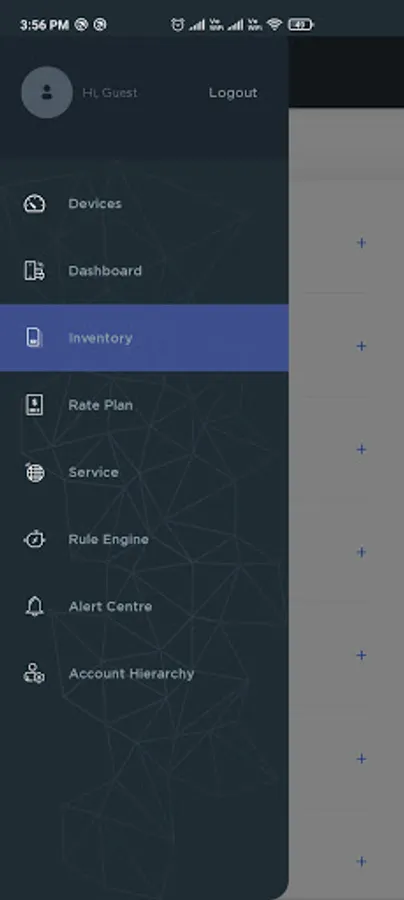Expand the plus row beside Service
Image resolution: width=404 pixels, height=900 pixels.
(361, 449)
